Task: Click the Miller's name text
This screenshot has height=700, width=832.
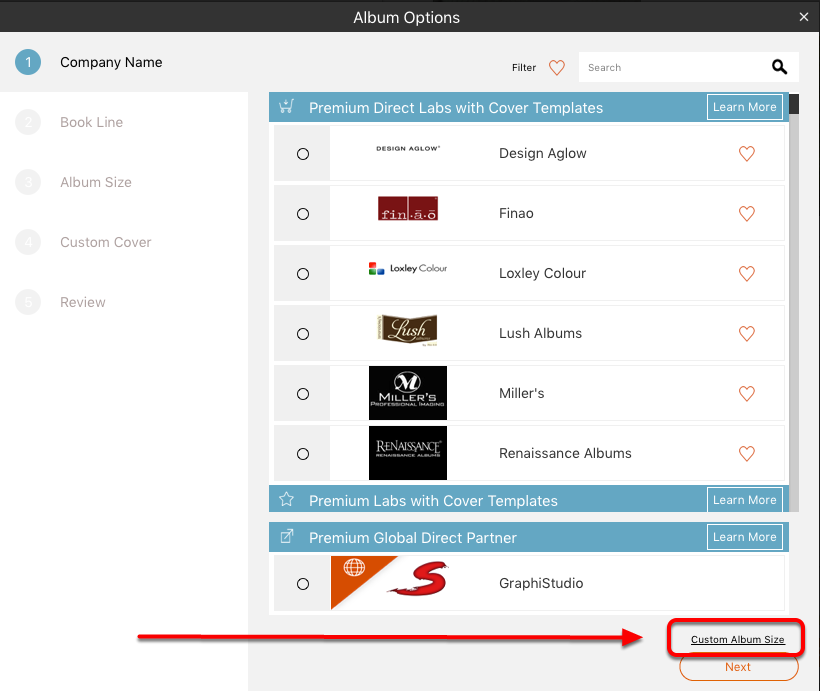Action: click(x=521, y=393)
